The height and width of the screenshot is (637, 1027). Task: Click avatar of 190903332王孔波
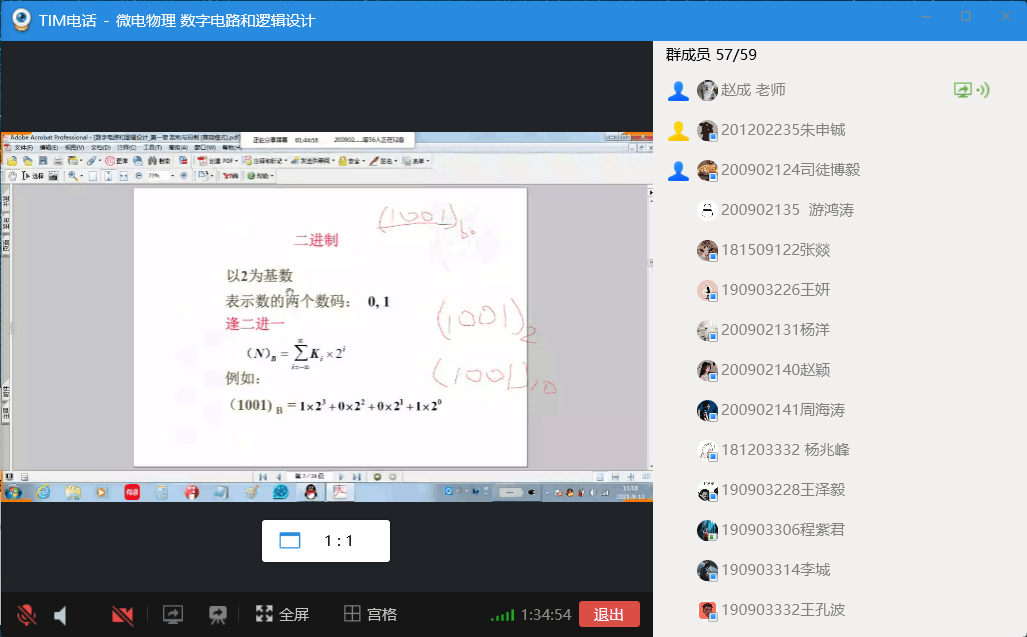tap(707, 610)
